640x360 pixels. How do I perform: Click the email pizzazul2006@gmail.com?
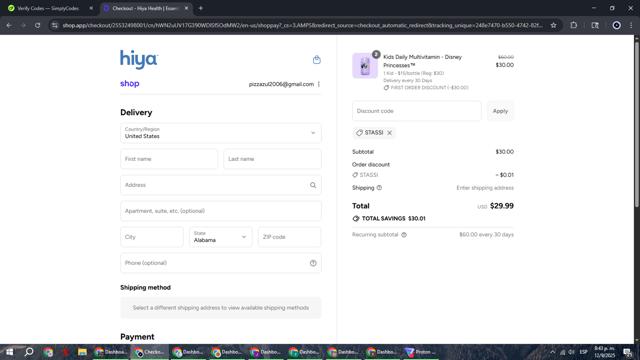point(281,84)
